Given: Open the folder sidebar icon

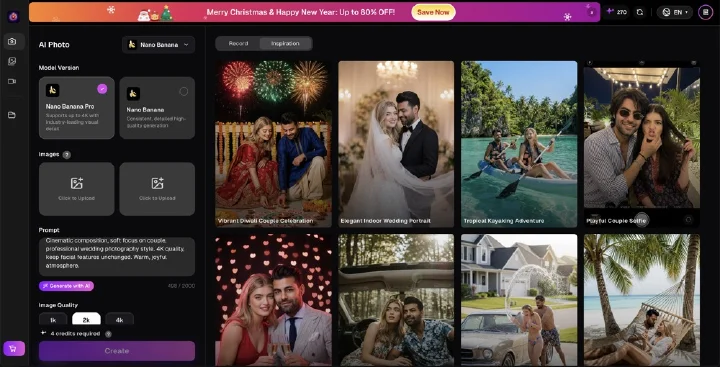Looking at the screenshot, I should (x=12, y=115).
